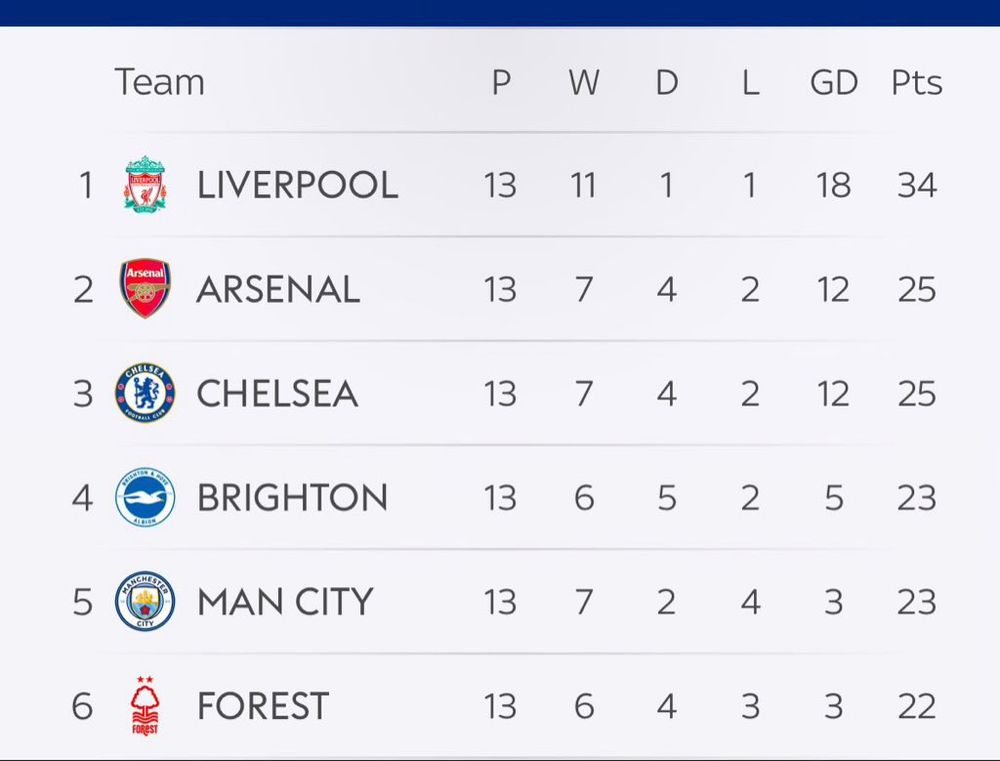Select the BRIGHTON team name
The width and height of the screenshot is (1000, 761).
point(292,497)
